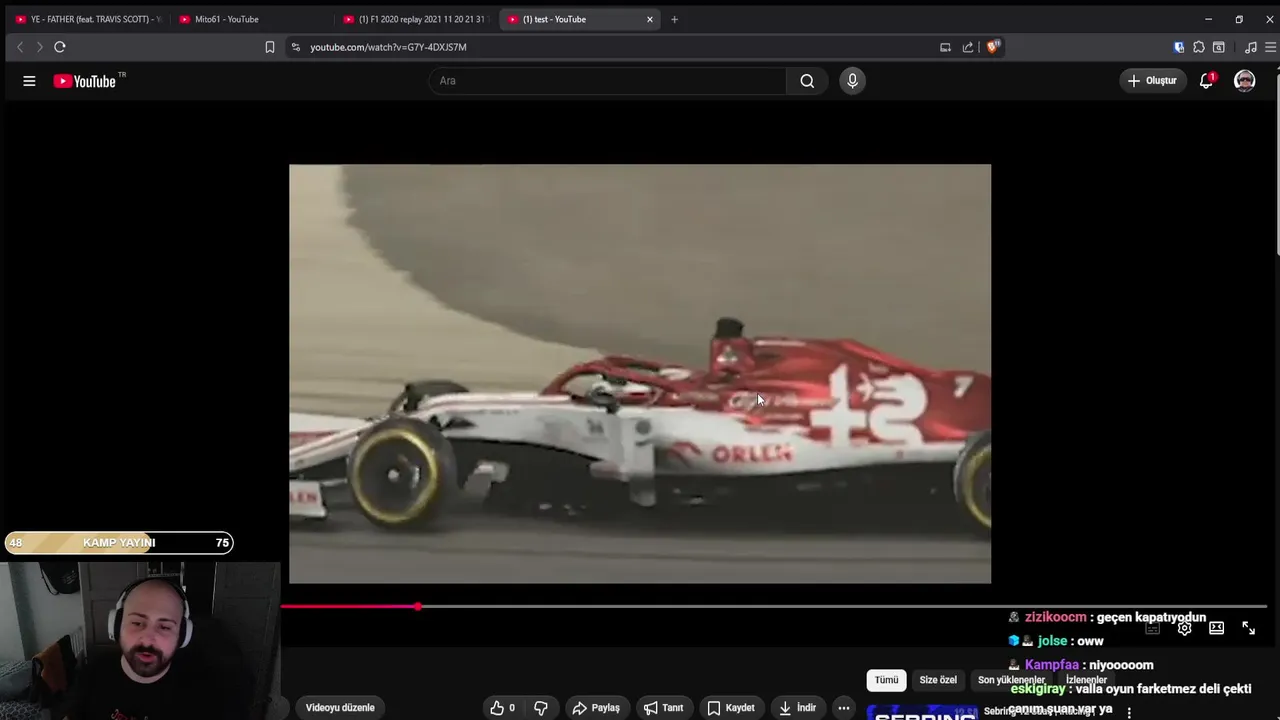1280x720 pixels.
Task: Open the browser main menu icon
Action: click(1270, 47)
